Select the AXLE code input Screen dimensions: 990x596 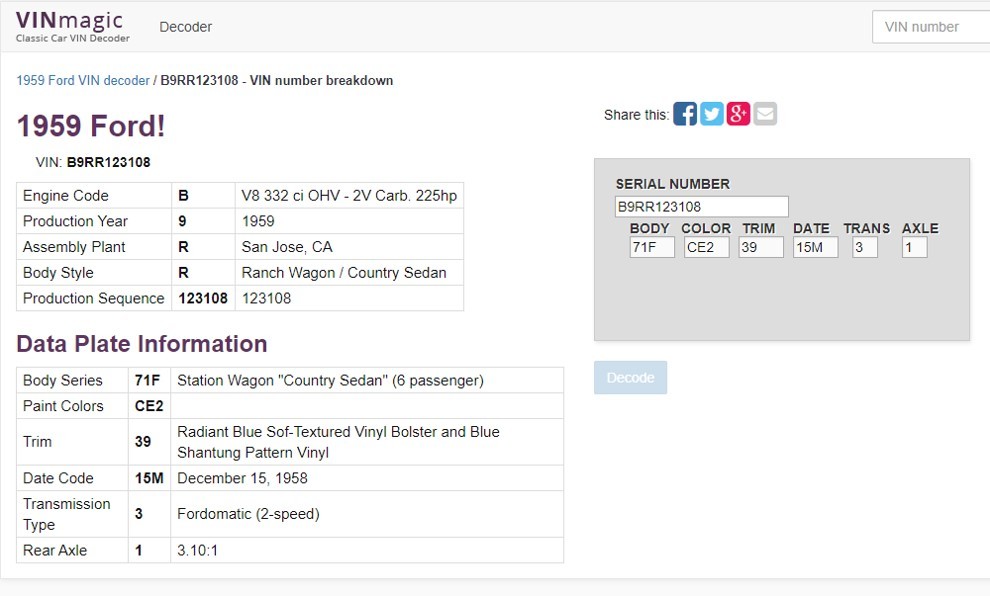(x=914, y=247)
